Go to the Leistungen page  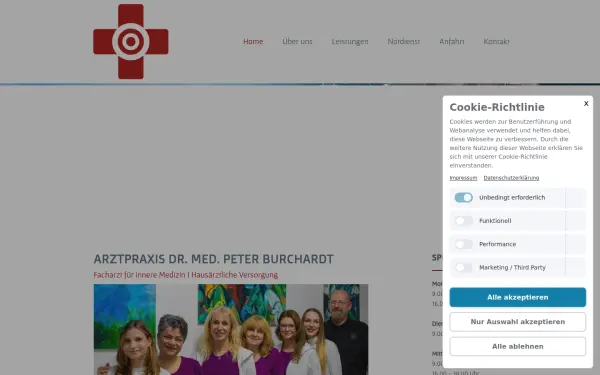(x=350, y=41)
